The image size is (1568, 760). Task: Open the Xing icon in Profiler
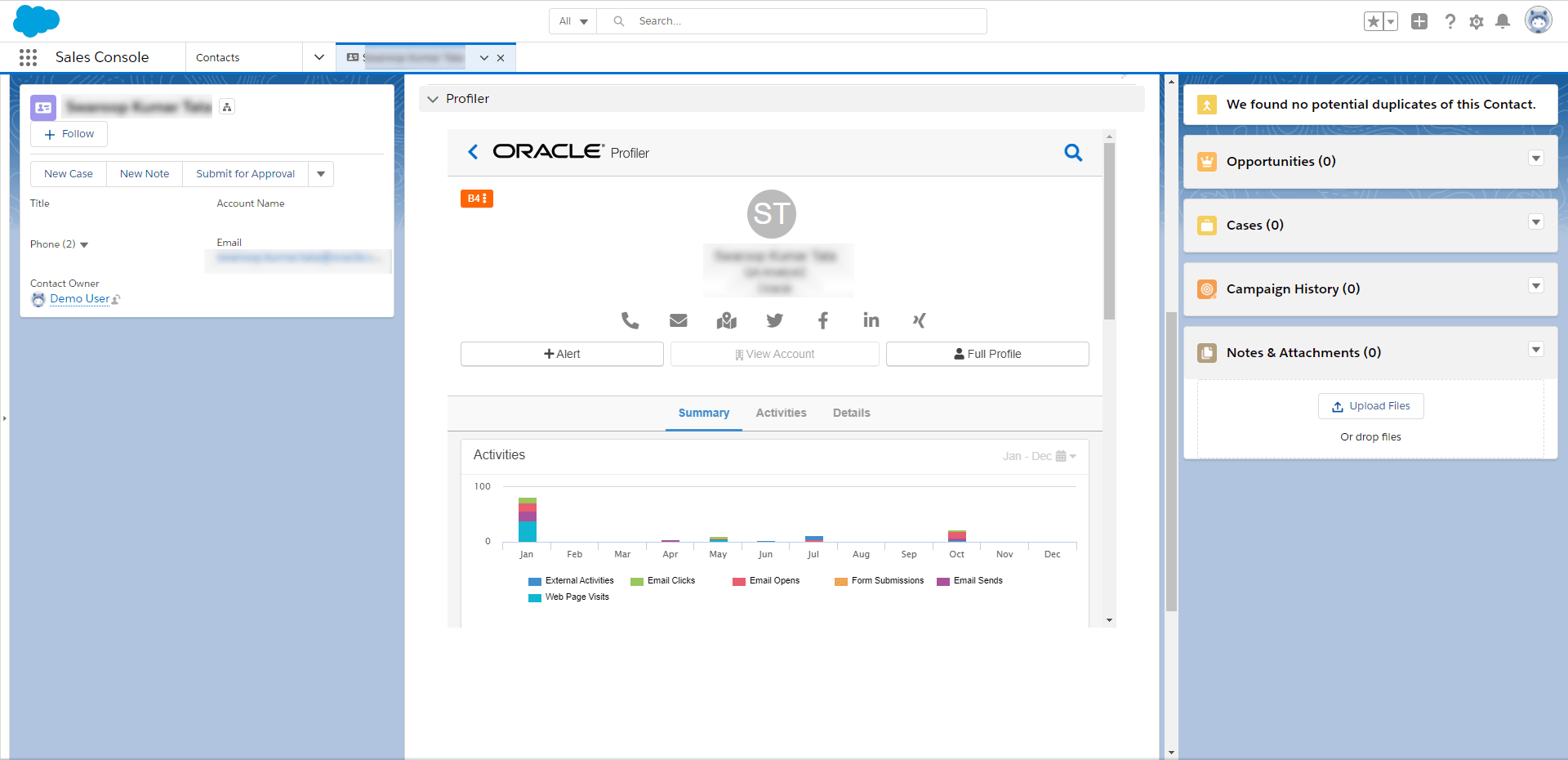[919, 320]
